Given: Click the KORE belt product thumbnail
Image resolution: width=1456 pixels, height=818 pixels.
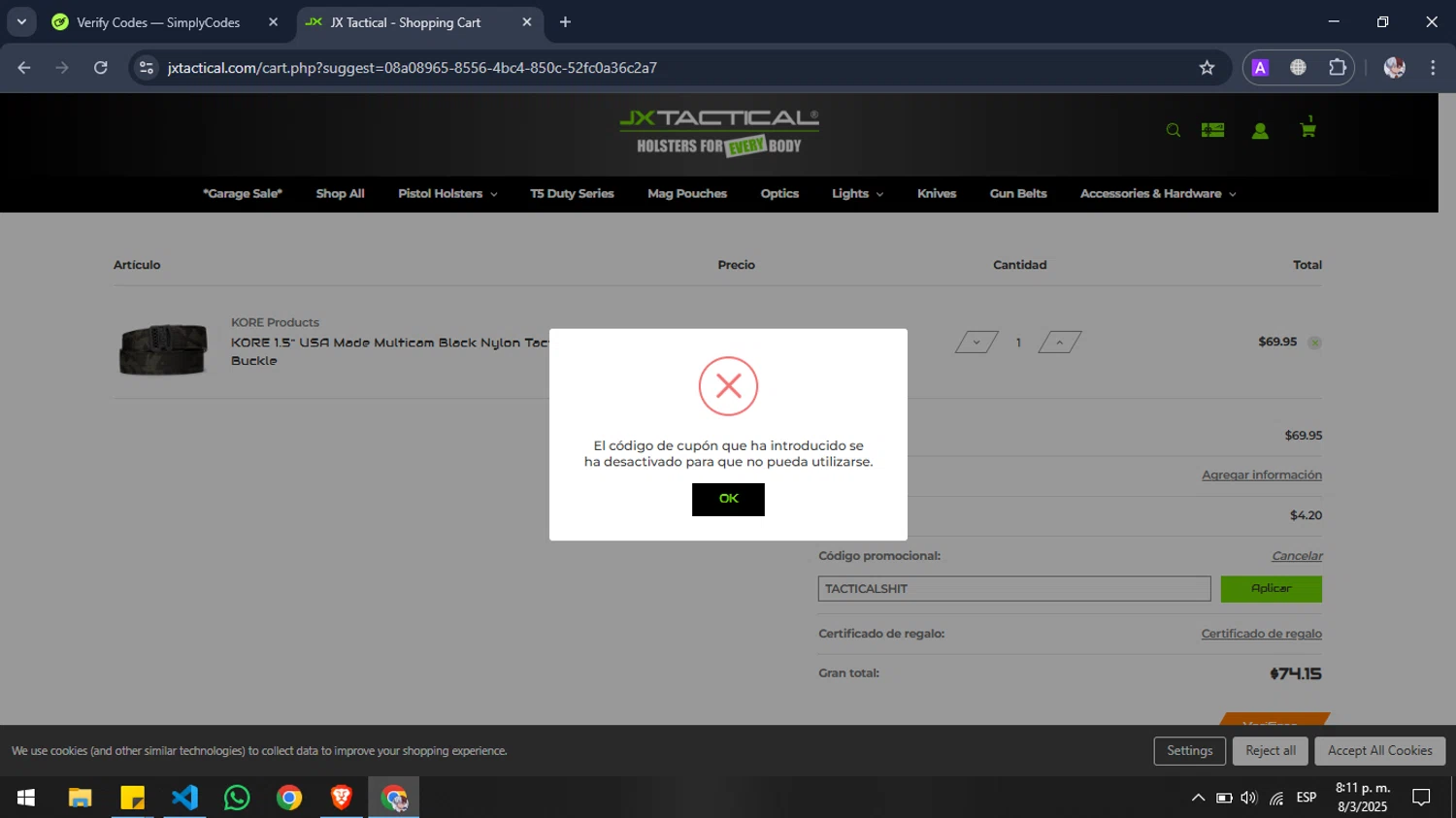Looking at the screenshot, I should click(163, 349).
